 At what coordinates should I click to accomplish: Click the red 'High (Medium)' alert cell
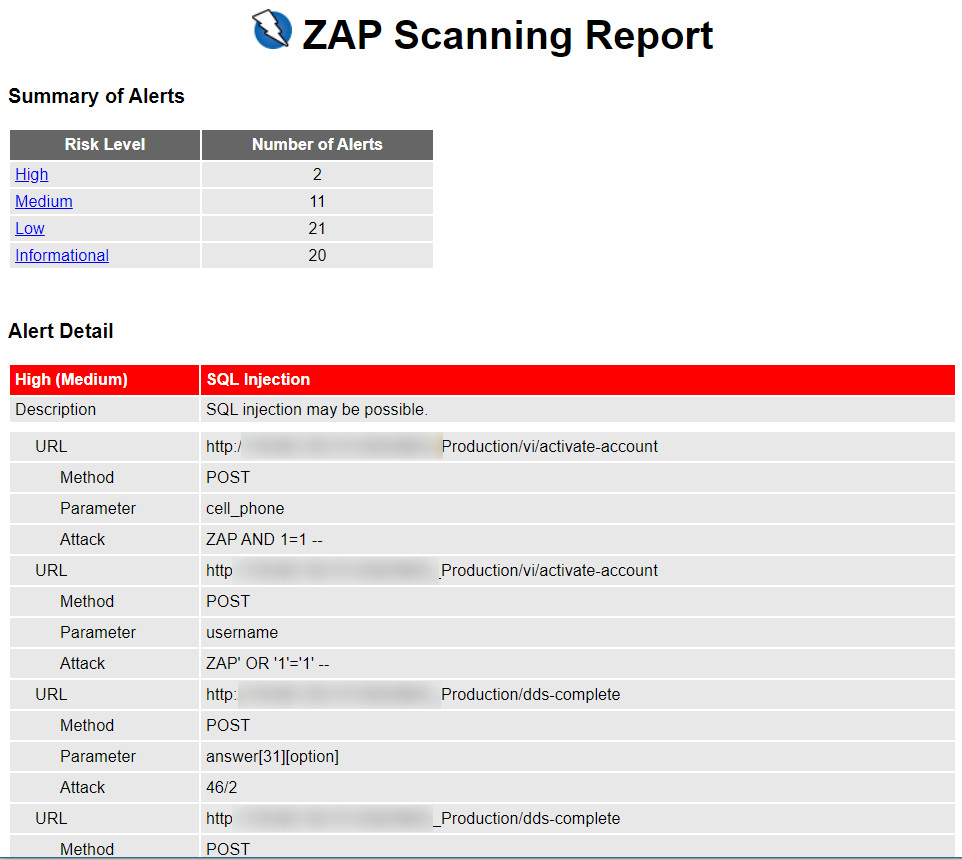[105, 380]
